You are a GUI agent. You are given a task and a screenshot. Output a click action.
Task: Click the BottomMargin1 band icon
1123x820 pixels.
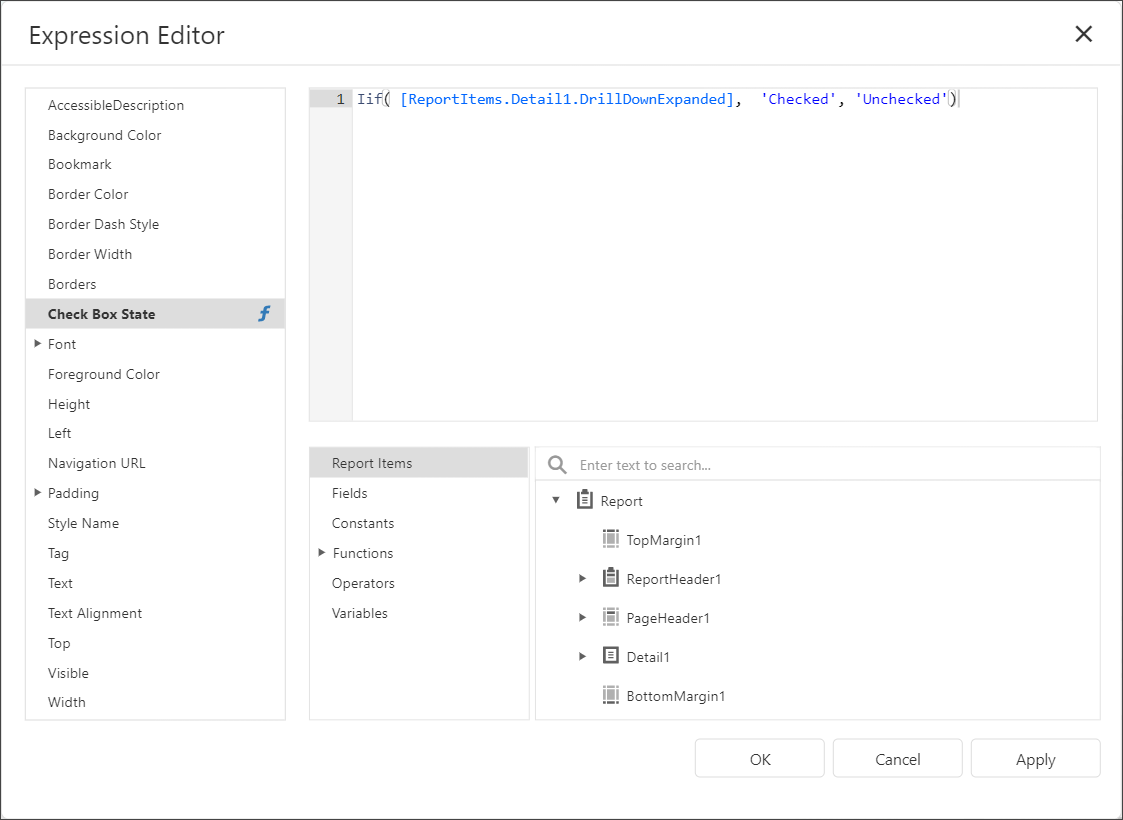click(611, 695)
